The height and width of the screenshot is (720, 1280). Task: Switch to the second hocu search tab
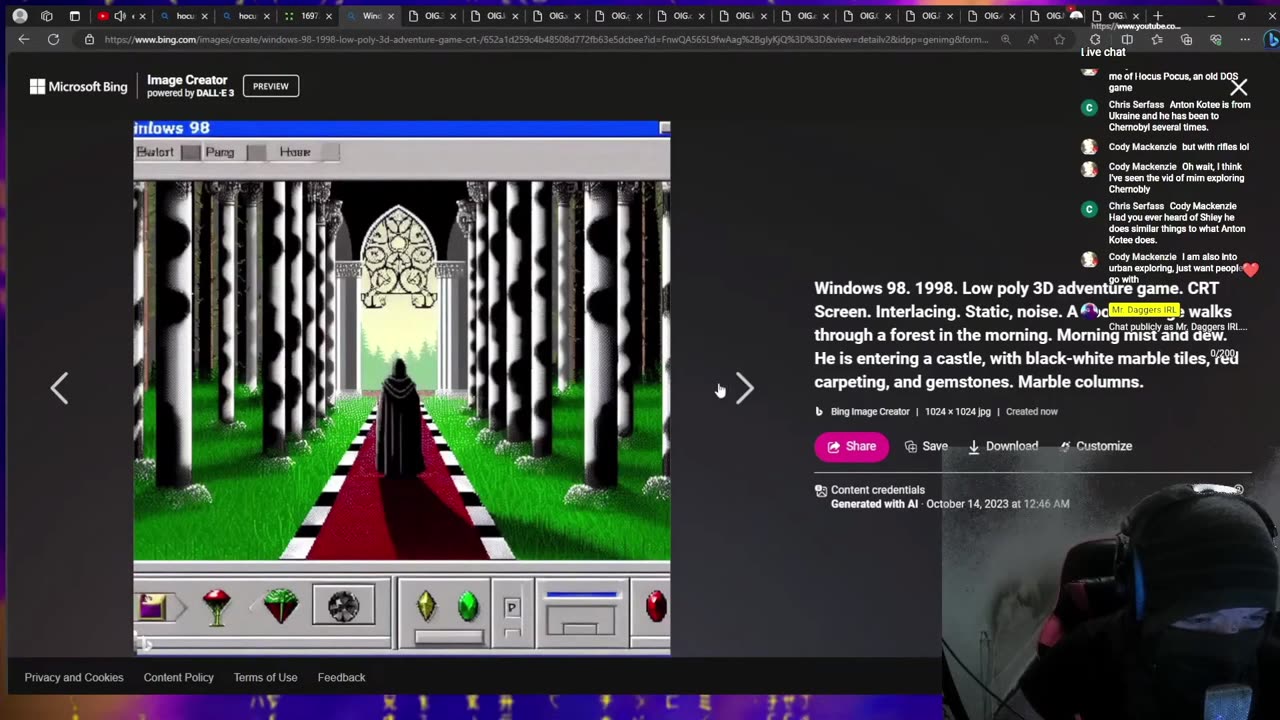246,16
